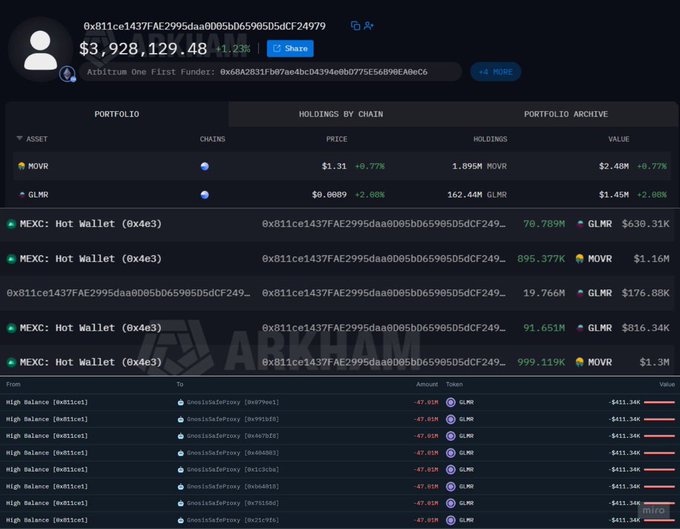Image resolution: width=680 pixels, height=529 pixels.
Task: Click the GLMR token icon in the 91.651M row
Action: pyautogui.click(x=580, y=328)
